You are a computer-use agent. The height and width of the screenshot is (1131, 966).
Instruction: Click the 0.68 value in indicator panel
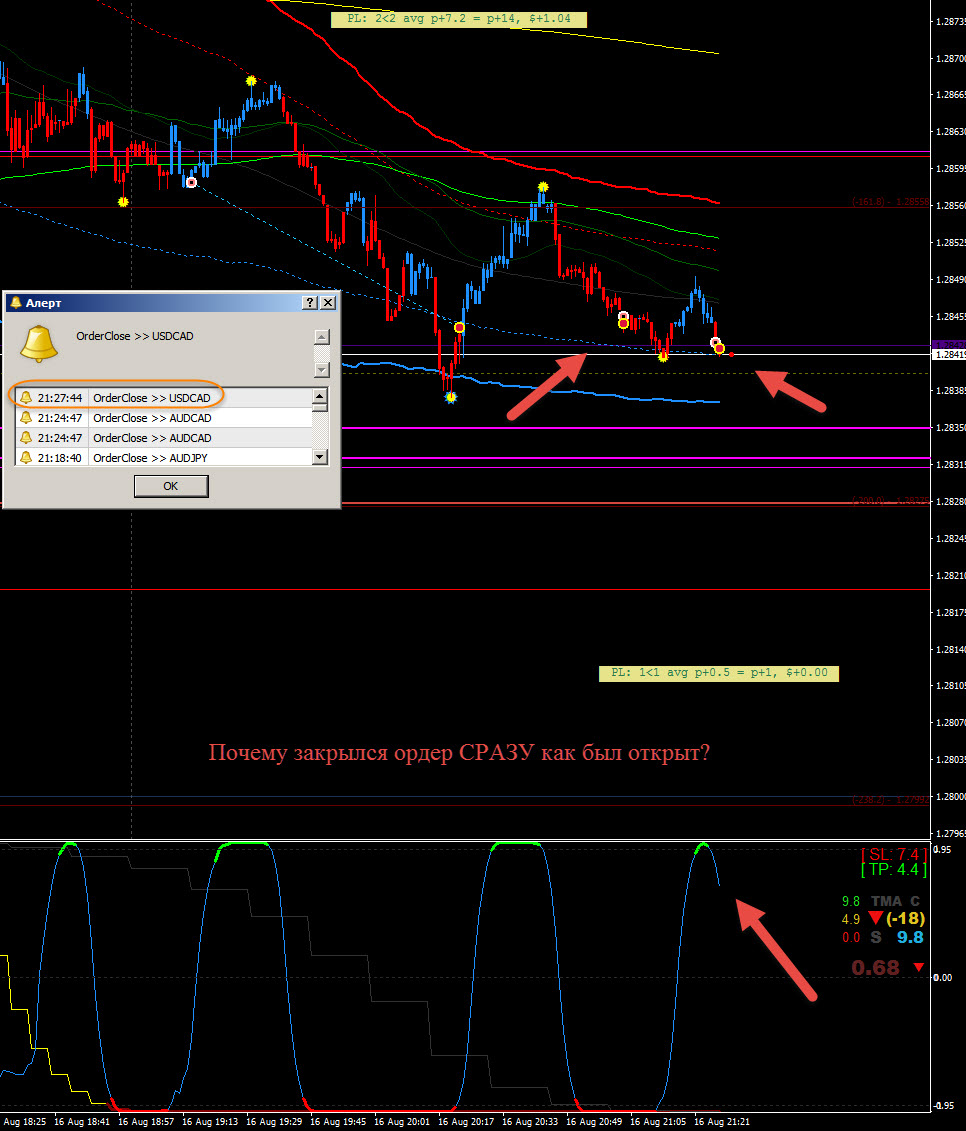click(x=875, y=967)
